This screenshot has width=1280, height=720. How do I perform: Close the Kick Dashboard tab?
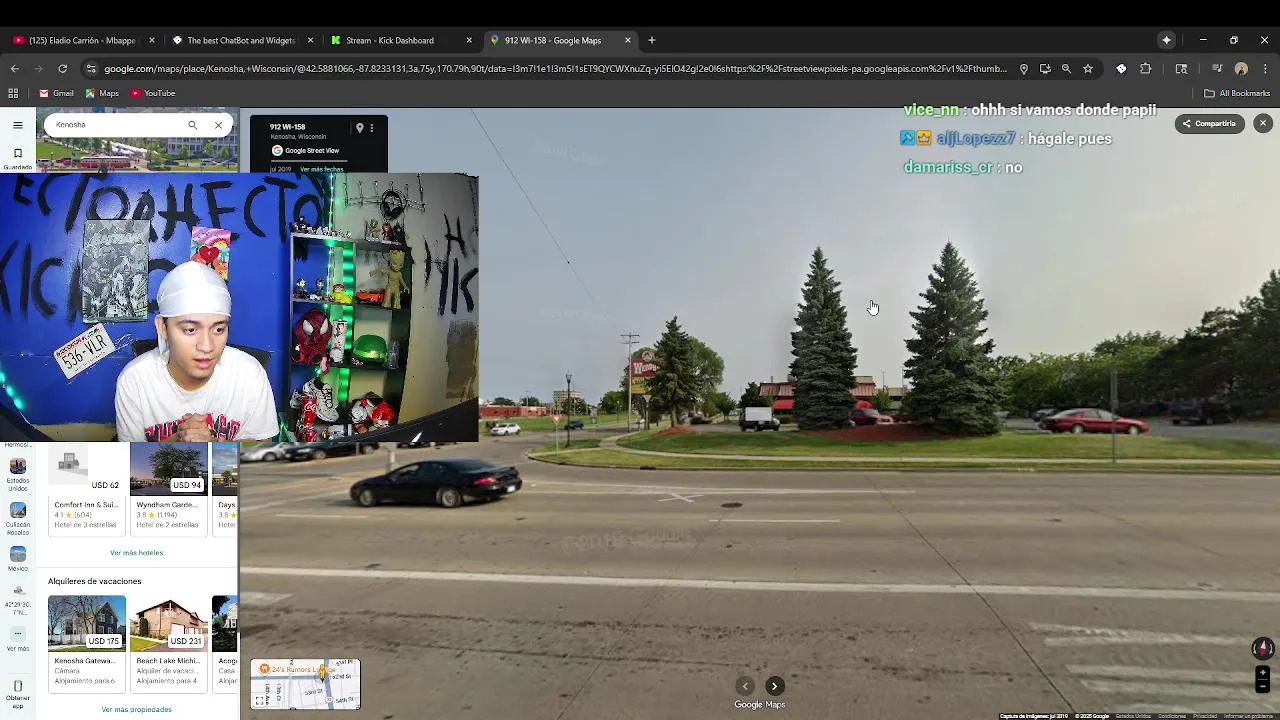coord(469,40)
